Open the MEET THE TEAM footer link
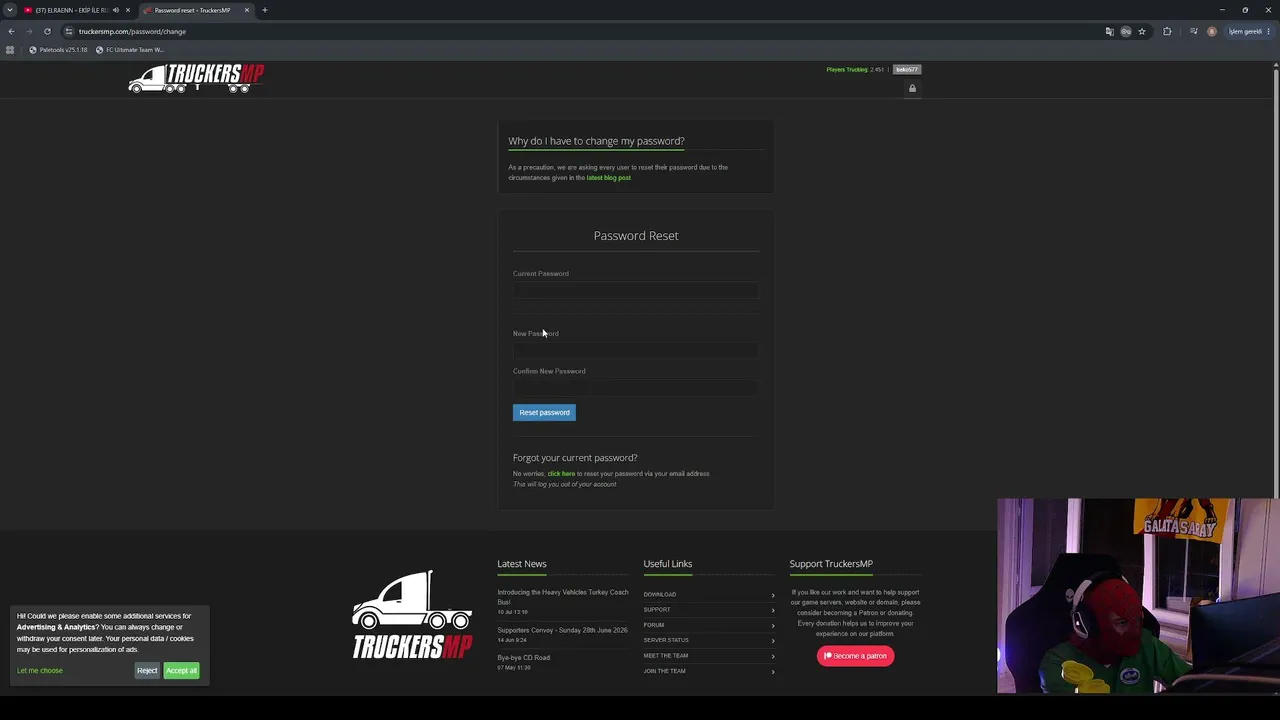The width and height of the screenshot is (1280, 720). [666, 656]
